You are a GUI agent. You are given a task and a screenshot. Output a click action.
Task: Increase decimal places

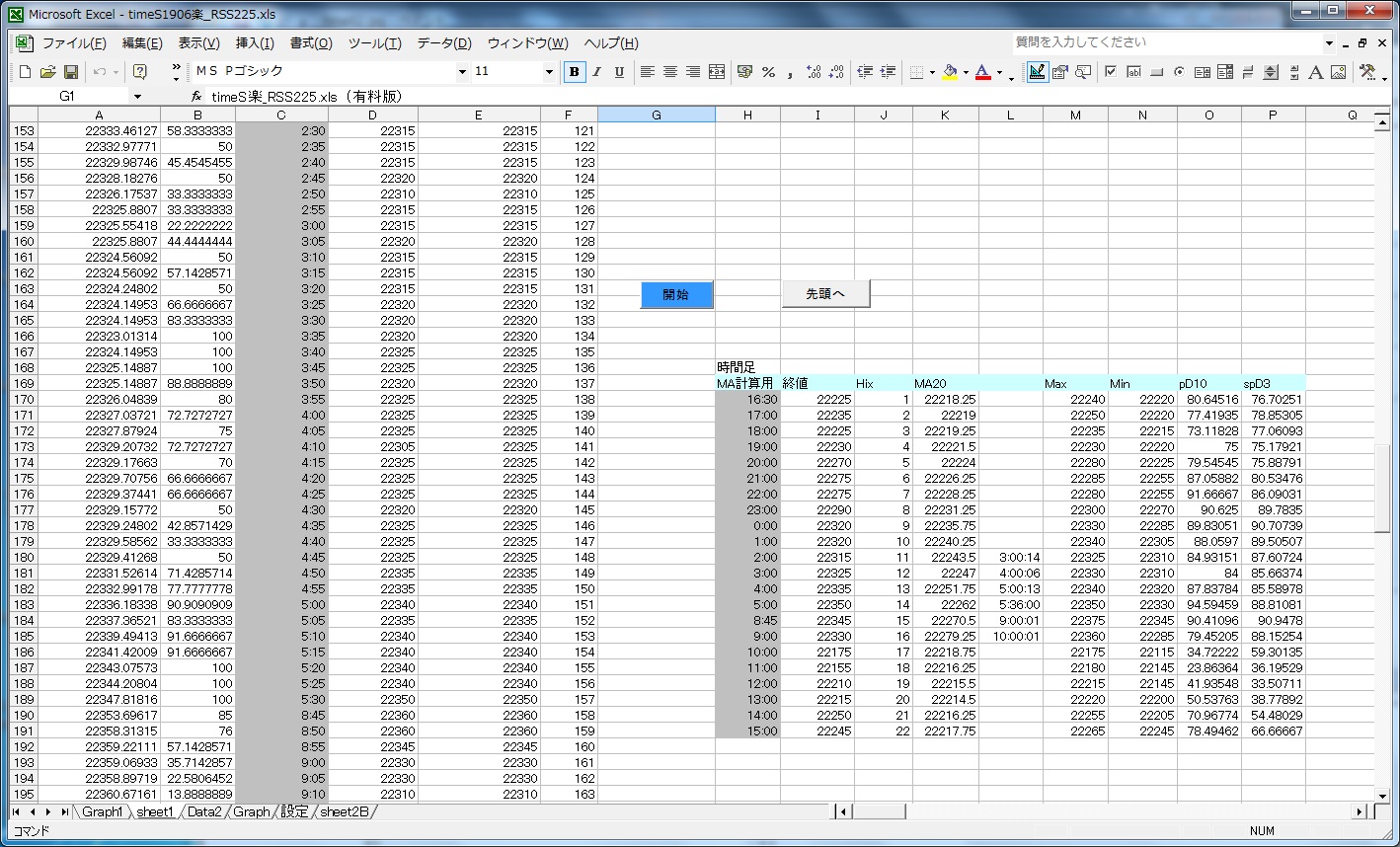tap(814, 72)
